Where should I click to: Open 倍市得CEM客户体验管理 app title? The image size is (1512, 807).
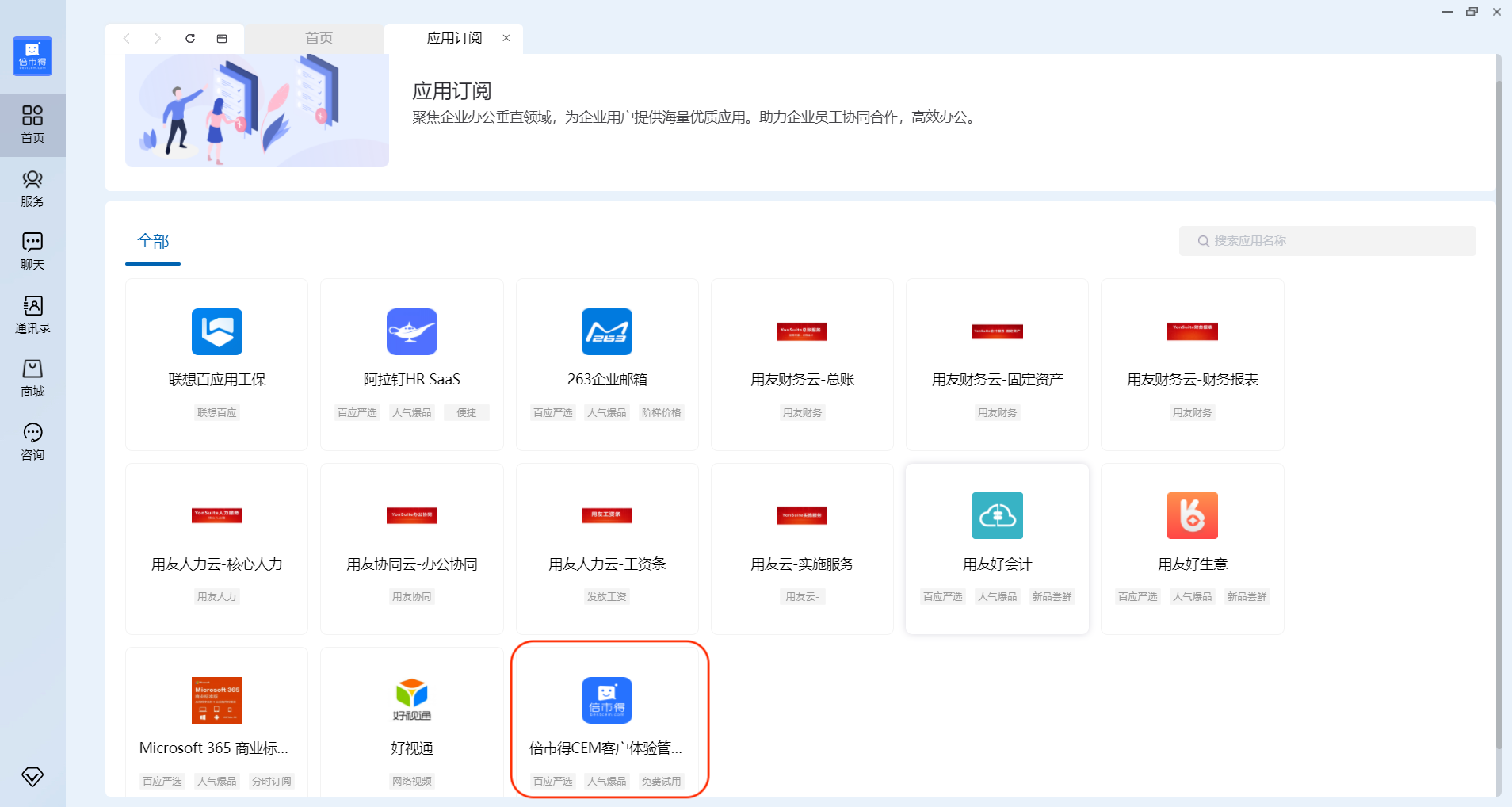coord(606,748)
